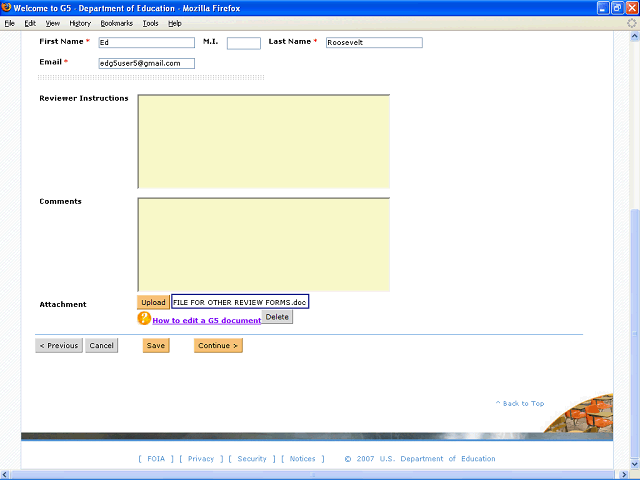Click inside Reviewer Instructions text area
Image resolution: width=640 pixels, height=480 pixels.
(263, 142)
